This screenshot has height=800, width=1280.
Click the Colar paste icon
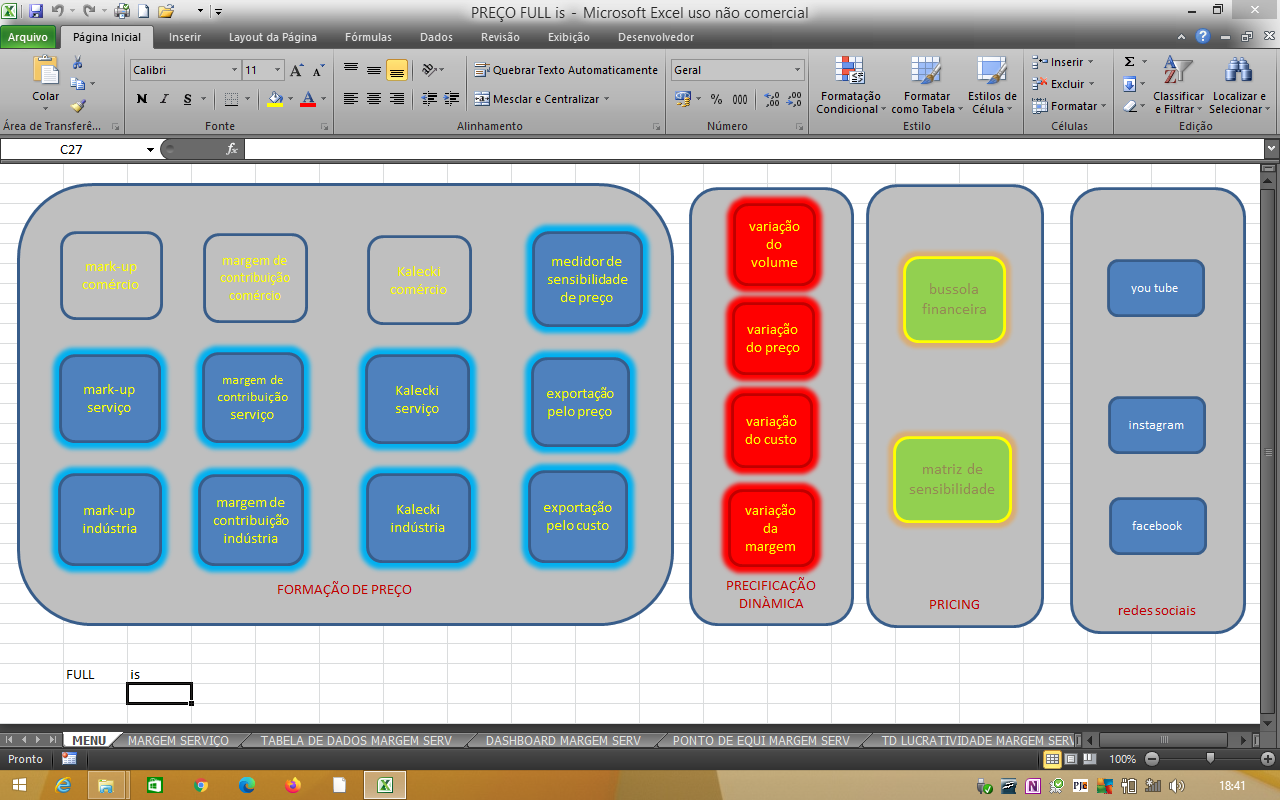46,72
